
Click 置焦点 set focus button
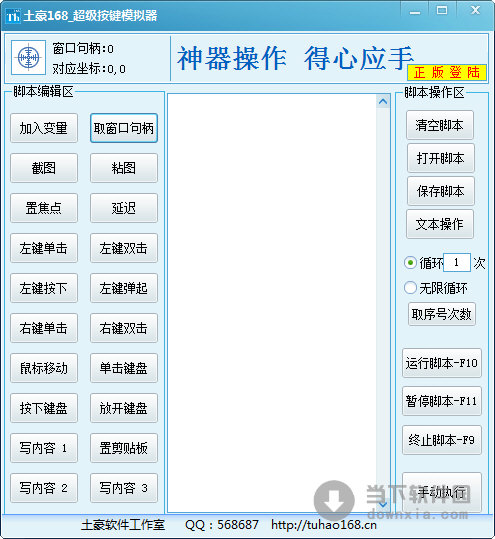point(44,208)
